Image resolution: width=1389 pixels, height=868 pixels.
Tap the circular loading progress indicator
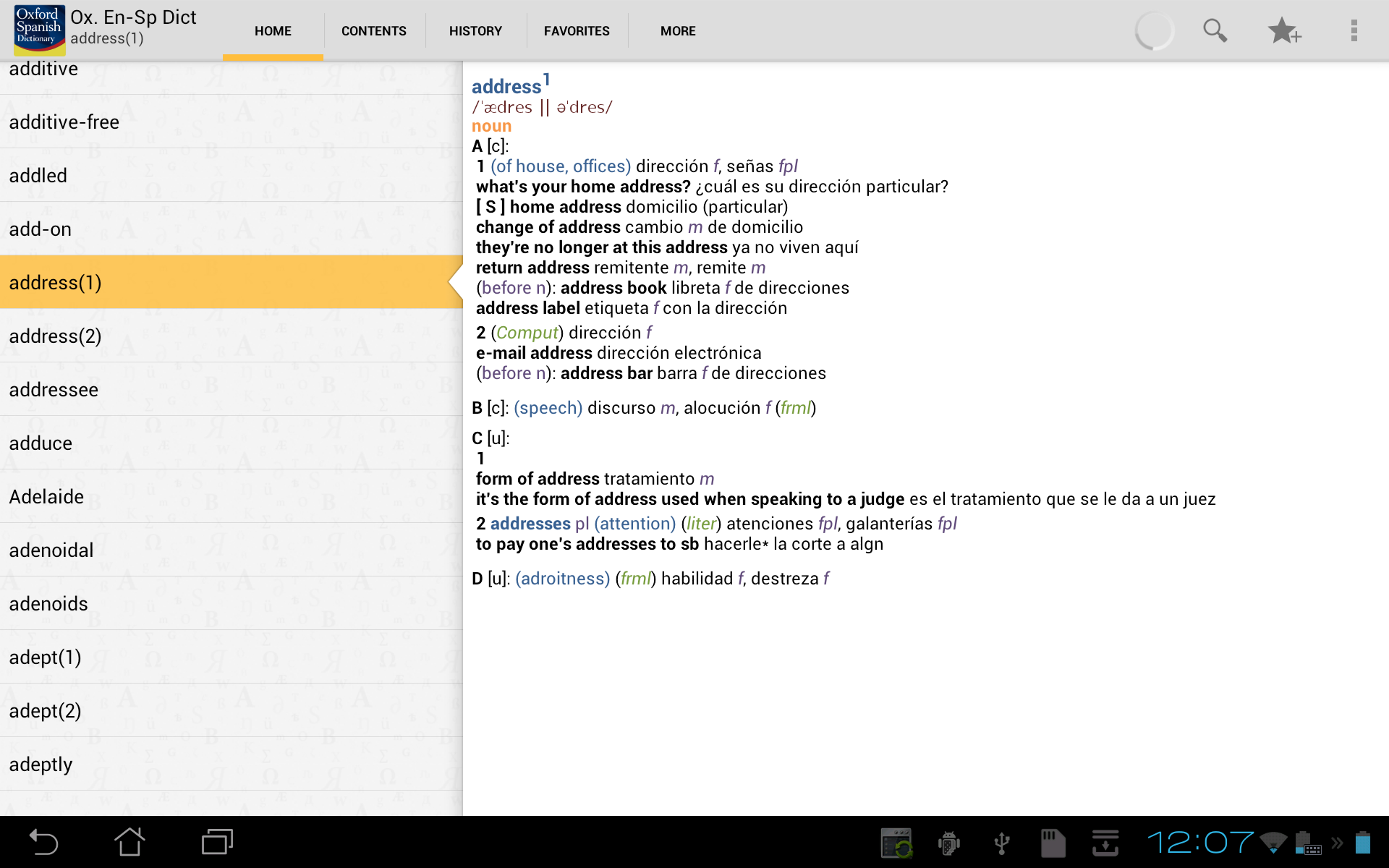click(x=1153, y=30)
